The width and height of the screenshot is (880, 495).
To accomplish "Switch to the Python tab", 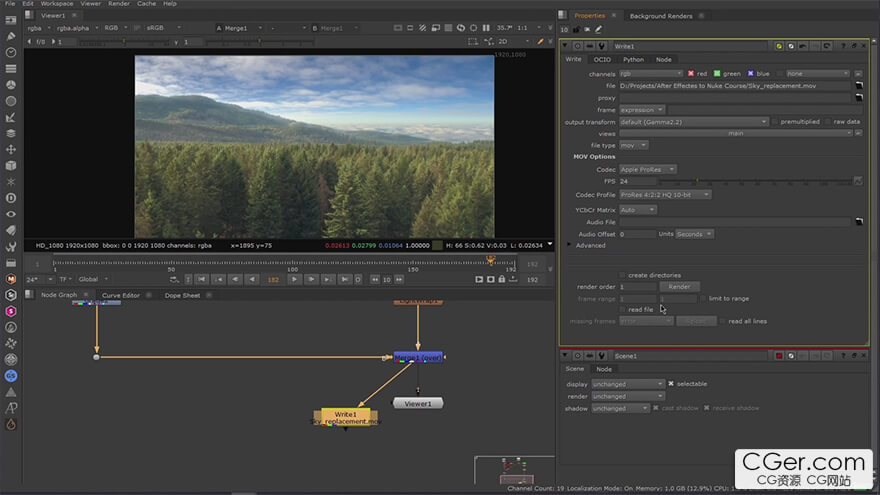I will pyautogui.click(x=633, y=59).
